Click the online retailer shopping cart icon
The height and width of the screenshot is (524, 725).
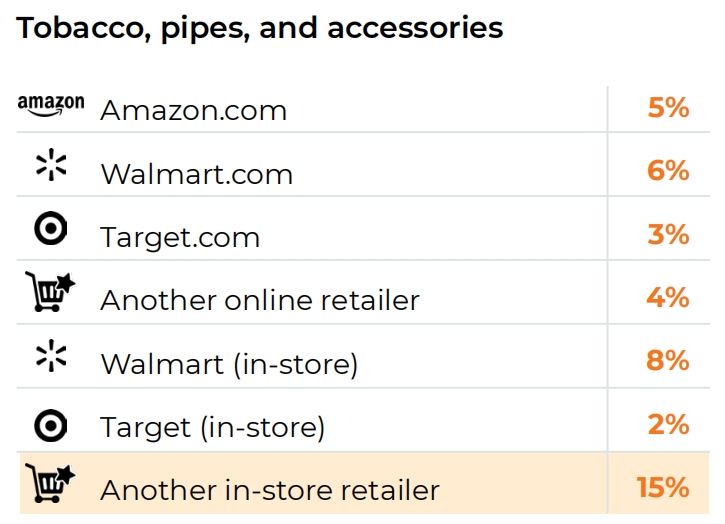(x=50, y=292)
